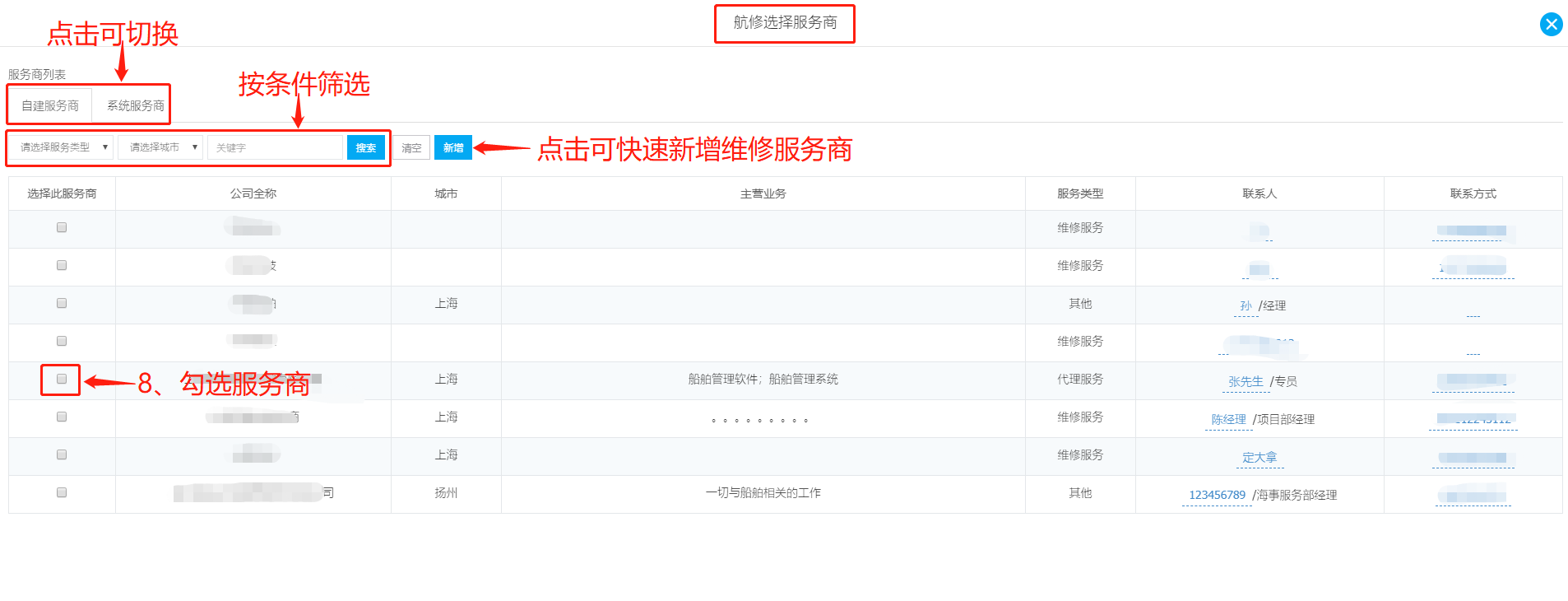The image size is (1568, 601).
Task: Tick the checkbox in the 陈经理 row
Action: pyautogui.click(x=62, y=417)
